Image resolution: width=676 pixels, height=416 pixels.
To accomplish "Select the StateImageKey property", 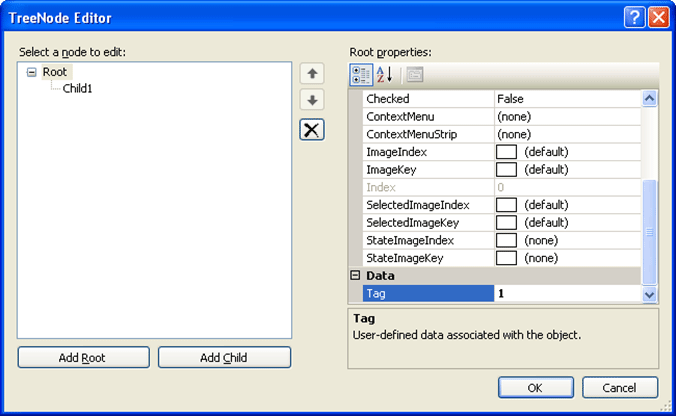I will click(428, 258).
